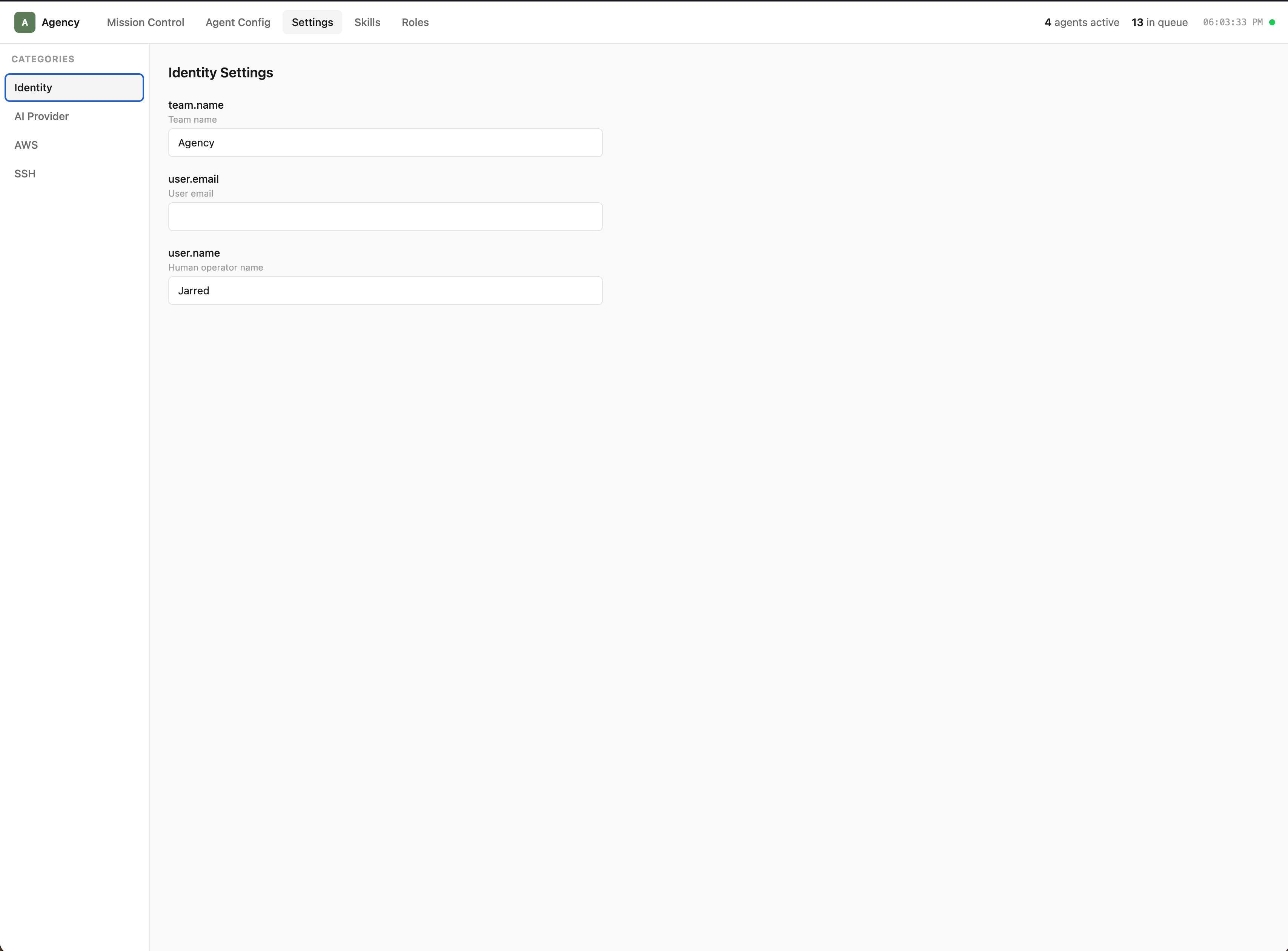This screenshot has height=951, width=1288.
Task: Open the AI Provider category
Action: (41, 116)
